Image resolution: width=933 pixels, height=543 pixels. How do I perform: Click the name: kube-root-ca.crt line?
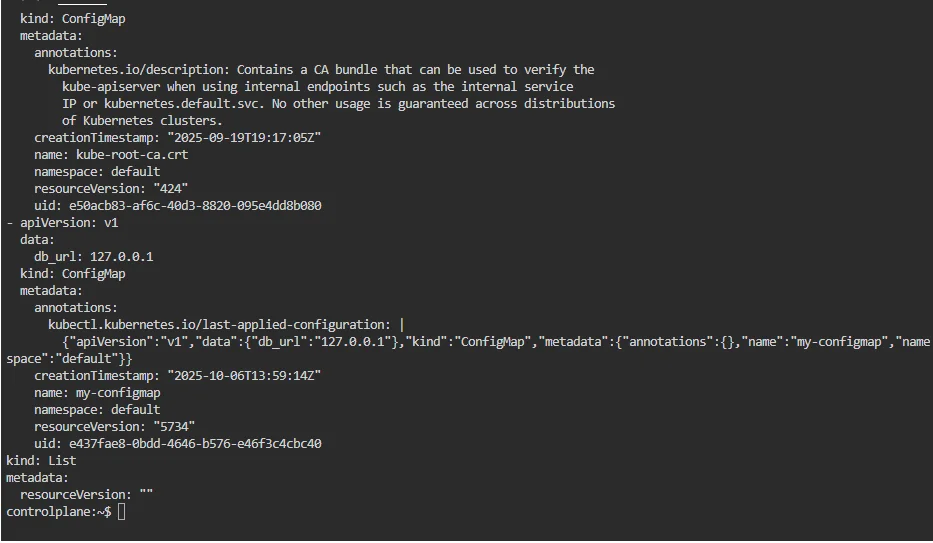click(x=111, y=154)
